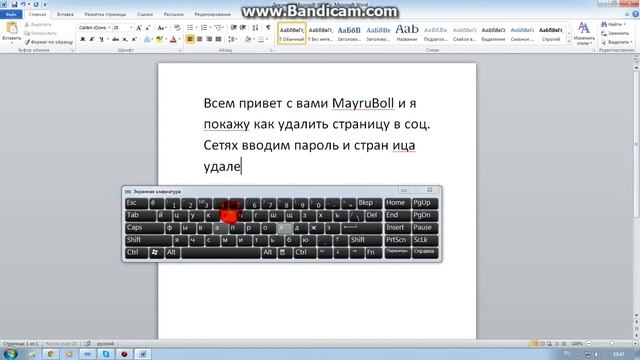The width and height of the screenshot is (640, 360).
Task: Open the Windows Start menu orb
Action: (x=10, y=353)
